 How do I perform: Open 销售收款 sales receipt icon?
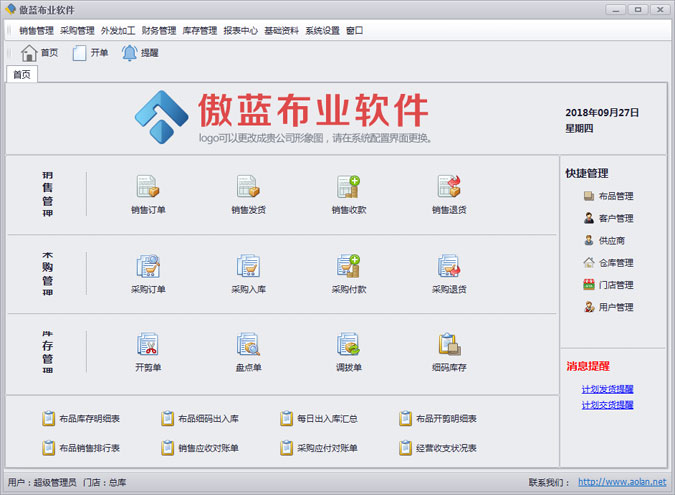click(348, 187)
